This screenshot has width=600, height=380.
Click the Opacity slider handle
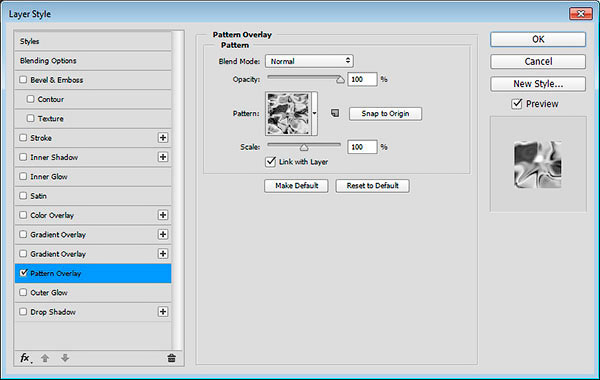click(x=340, y=80)
